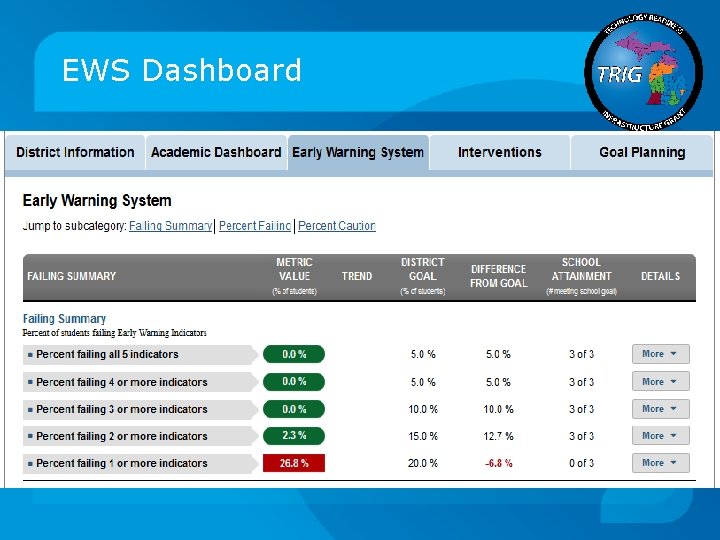The width and height of the screenshot is (720, 540).
Task: Click the Early Warning System page heading
Action: (x=97, y=201)
